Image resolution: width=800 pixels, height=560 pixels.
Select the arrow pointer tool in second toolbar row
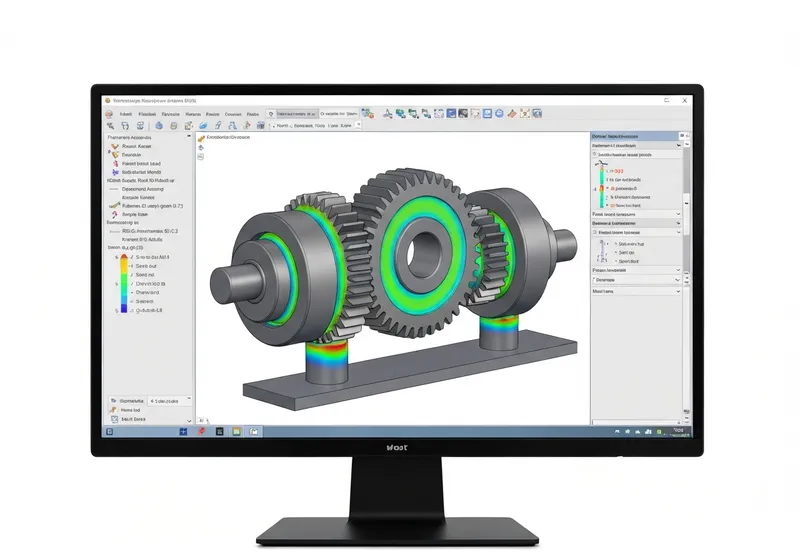click(110, 125)
